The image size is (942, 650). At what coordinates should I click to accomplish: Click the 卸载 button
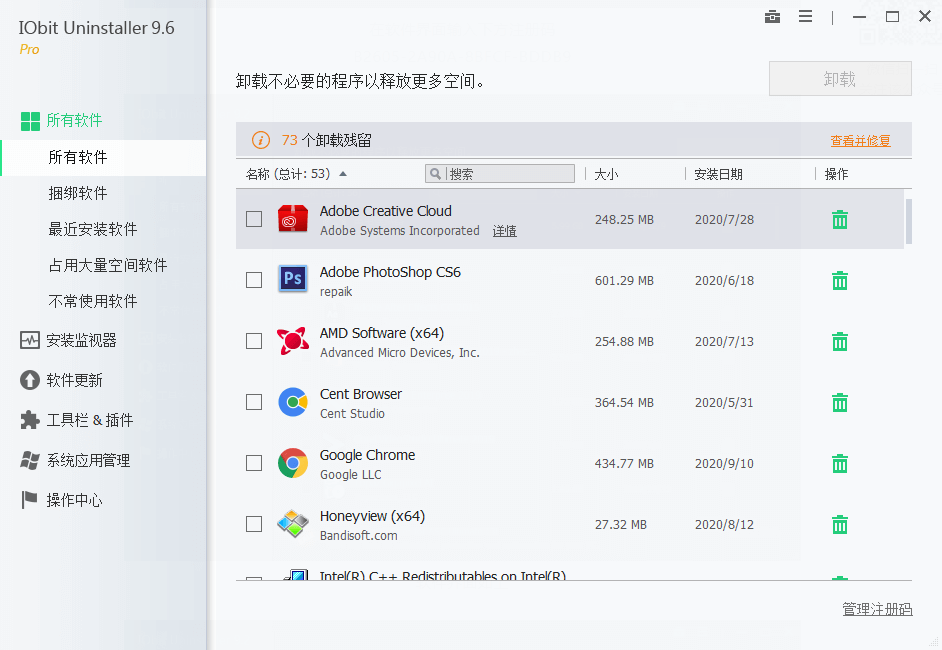[840, 79]
